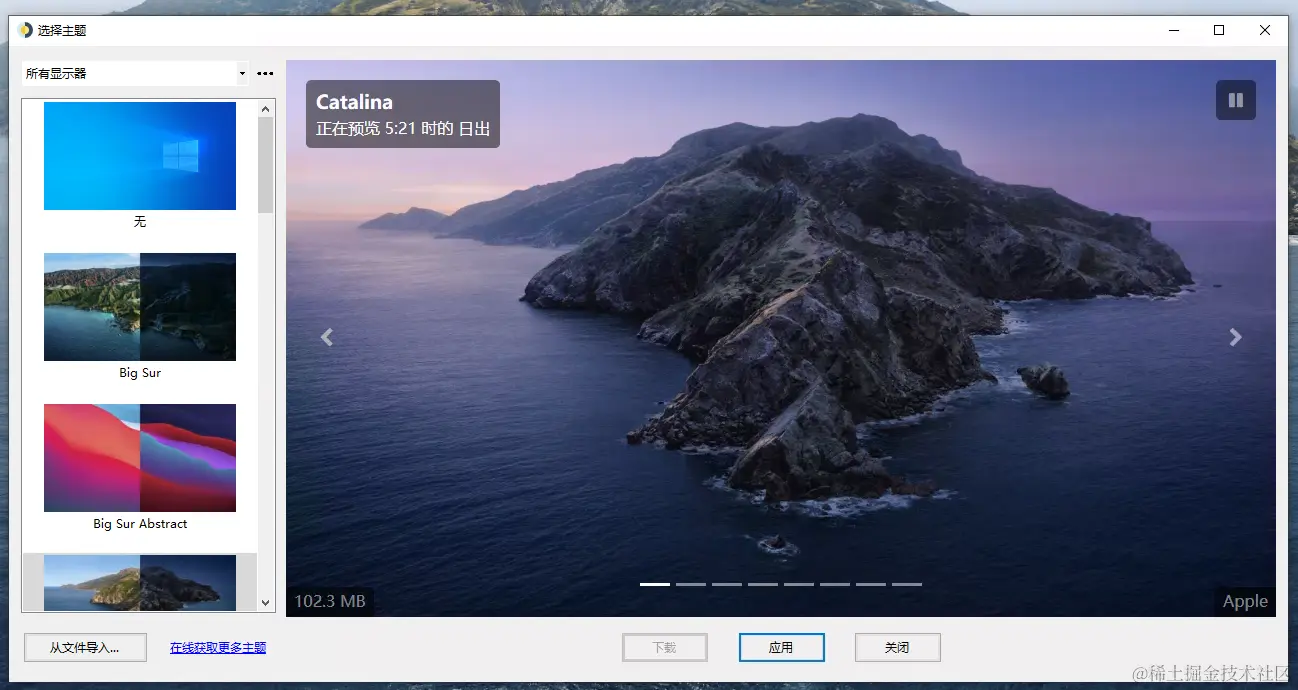
Task: Maximize the 选择主题 window
Action: click(1219, 30)
